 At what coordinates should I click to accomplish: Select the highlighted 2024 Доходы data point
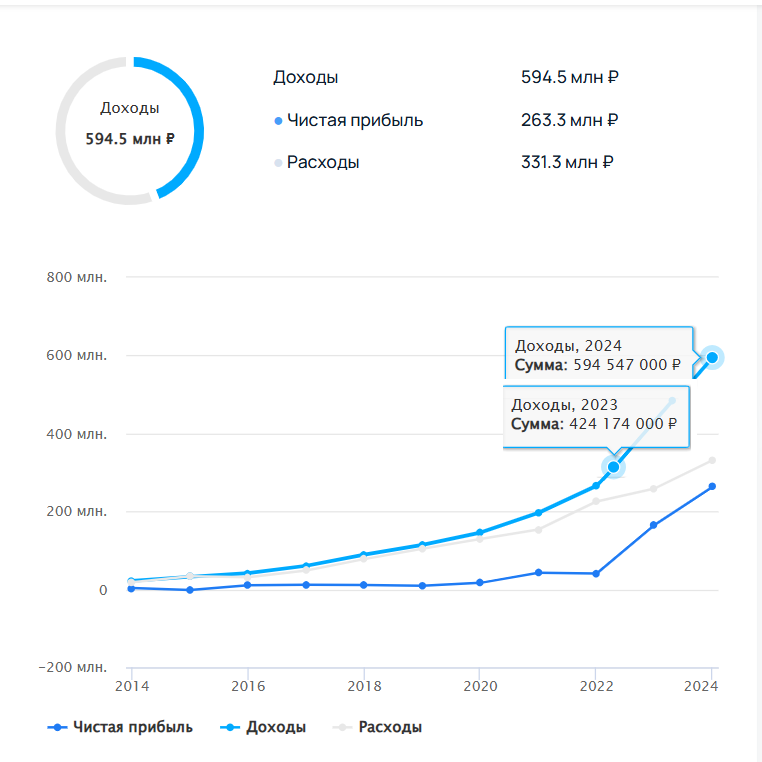pos(712,357)
